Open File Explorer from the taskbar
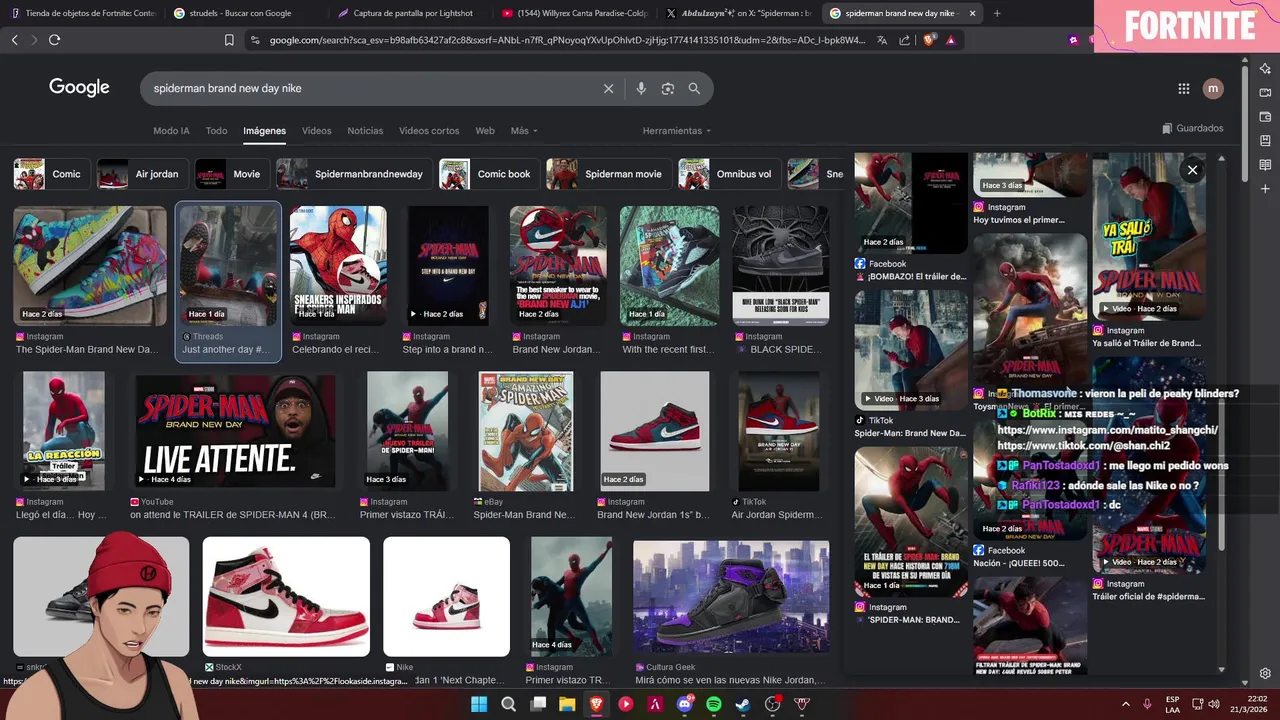The height and width of the screenshot is (720, 1280). (x=567, y=704)
